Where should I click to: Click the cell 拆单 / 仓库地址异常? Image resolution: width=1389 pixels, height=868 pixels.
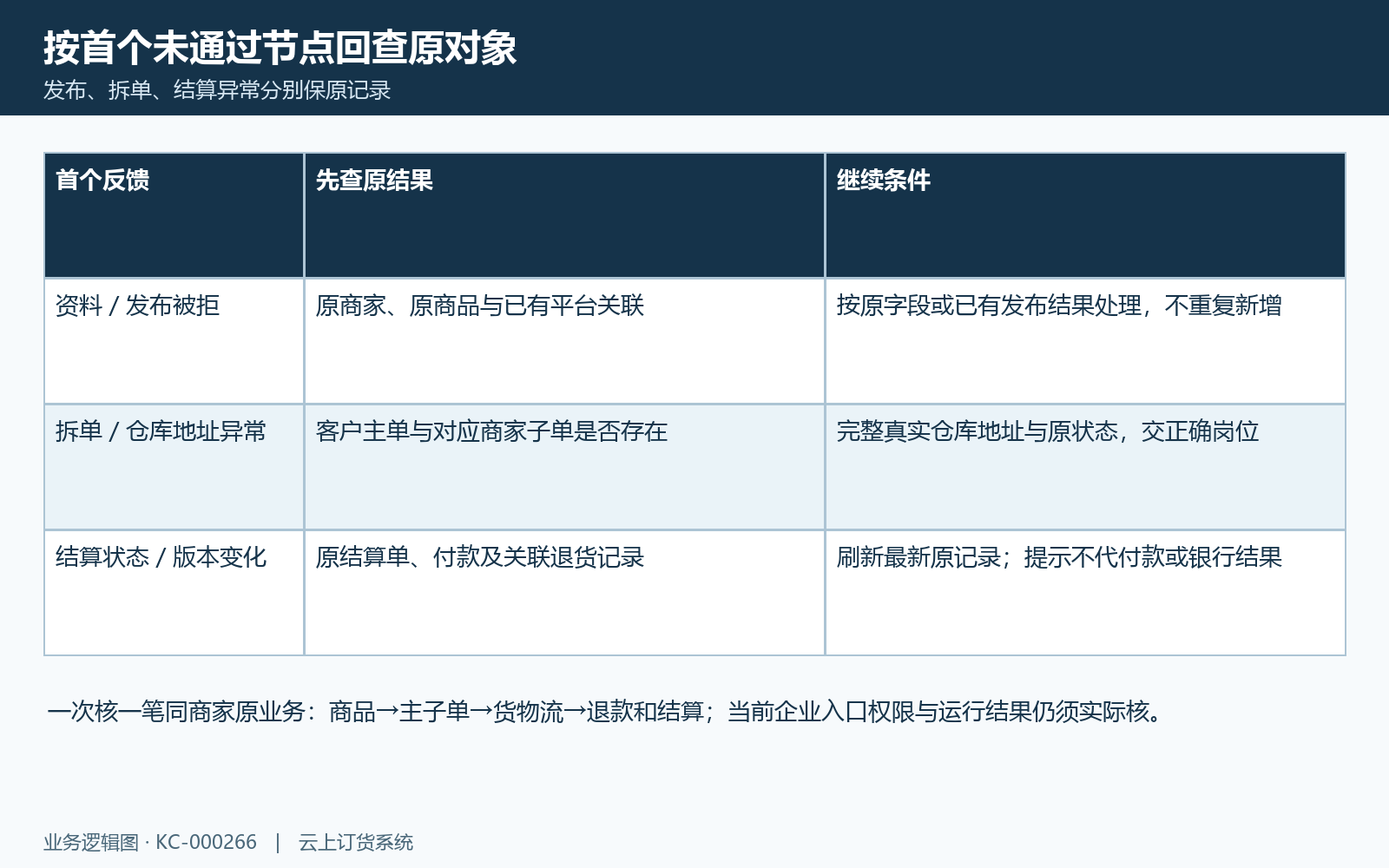(174, 467)
